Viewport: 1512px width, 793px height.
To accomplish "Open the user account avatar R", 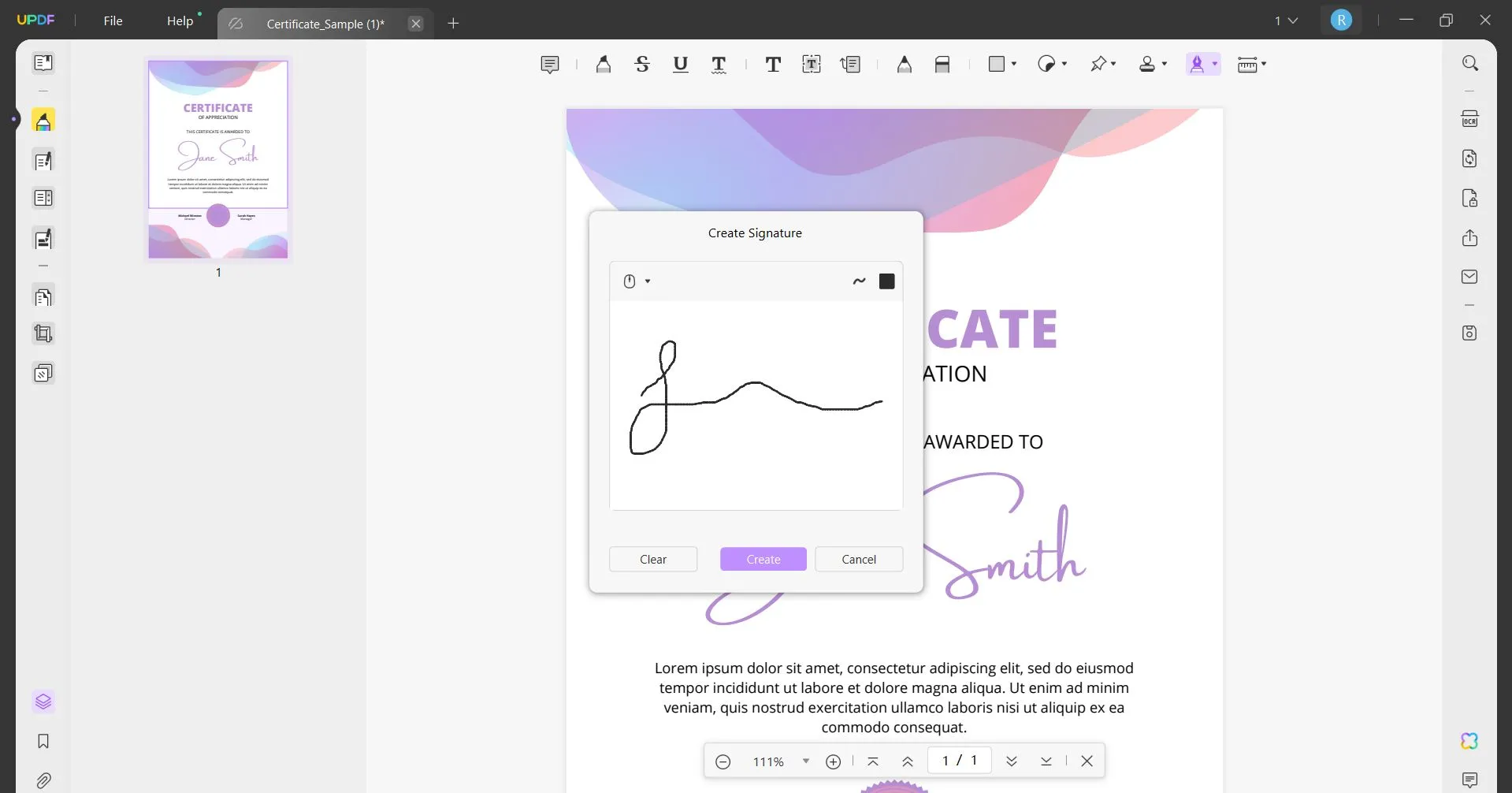I will click(1341, 20).
